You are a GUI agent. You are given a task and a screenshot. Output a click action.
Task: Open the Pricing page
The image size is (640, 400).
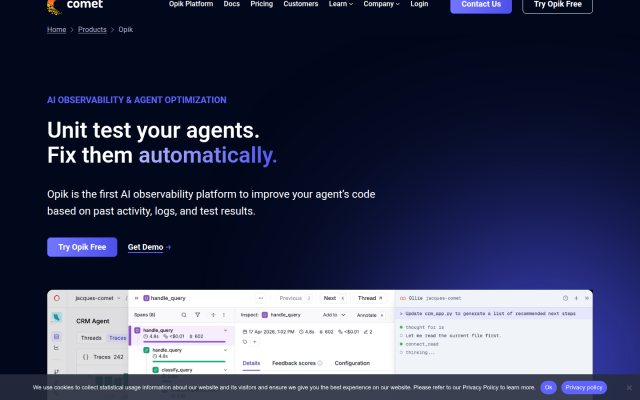coord(262,4)
